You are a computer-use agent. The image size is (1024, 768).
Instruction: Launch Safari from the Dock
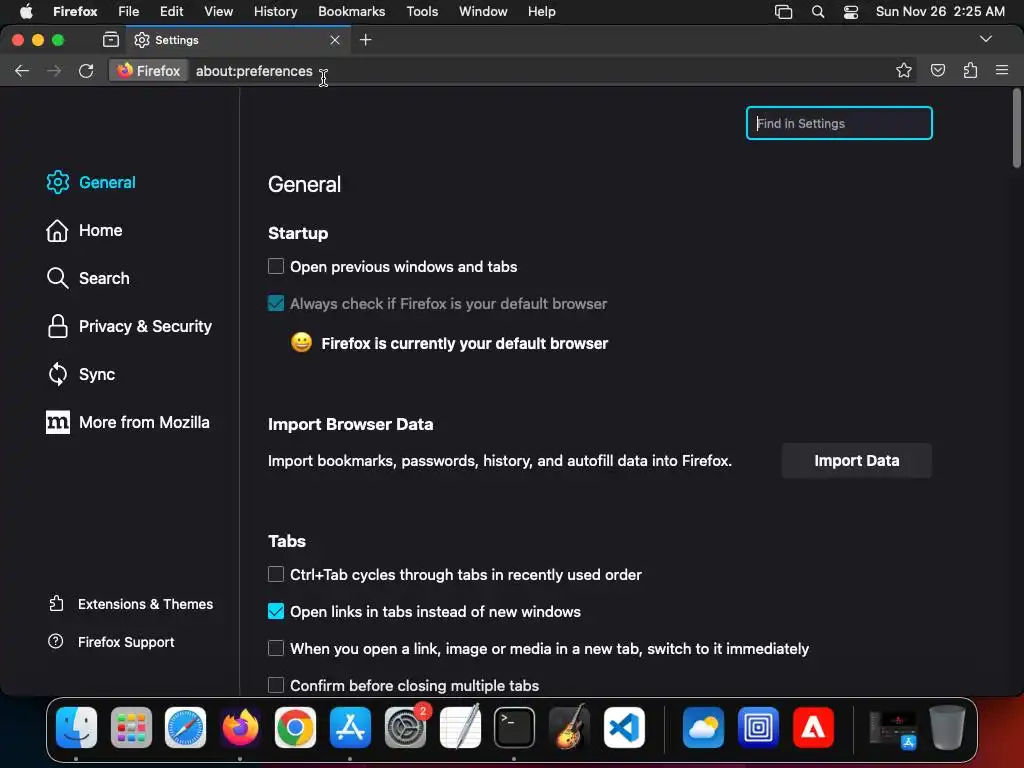185,727
